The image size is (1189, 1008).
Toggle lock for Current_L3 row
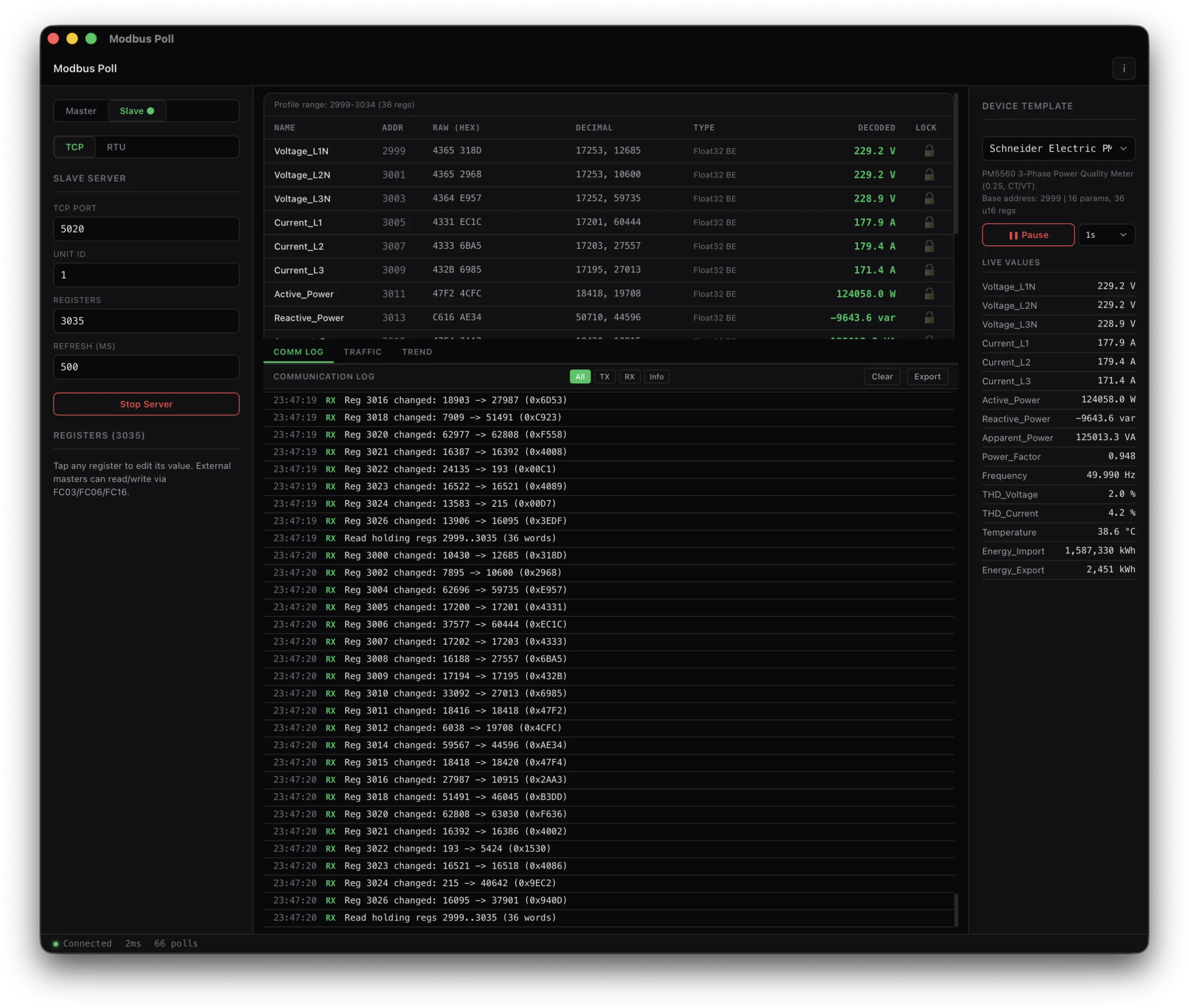[929, 270]
